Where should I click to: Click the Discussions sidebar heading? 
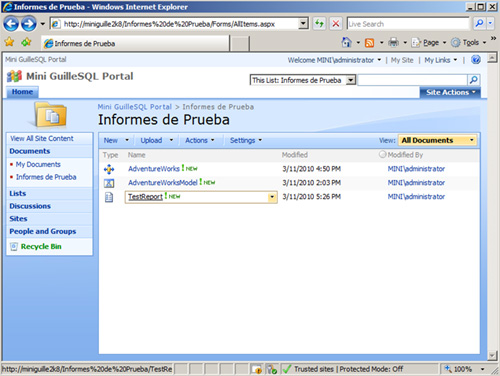30,206
